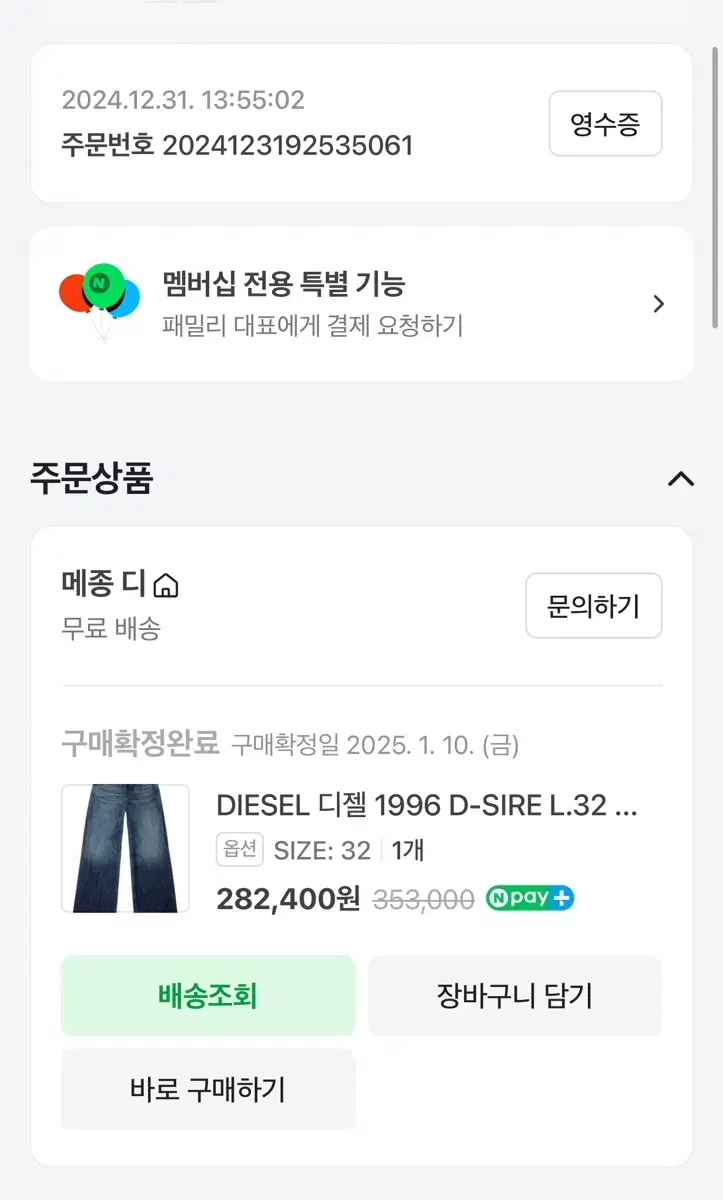Tap the 구매확정완료 status label
Image resolution: width=723 pixels, height=1200 pixels.
point(140,743)
